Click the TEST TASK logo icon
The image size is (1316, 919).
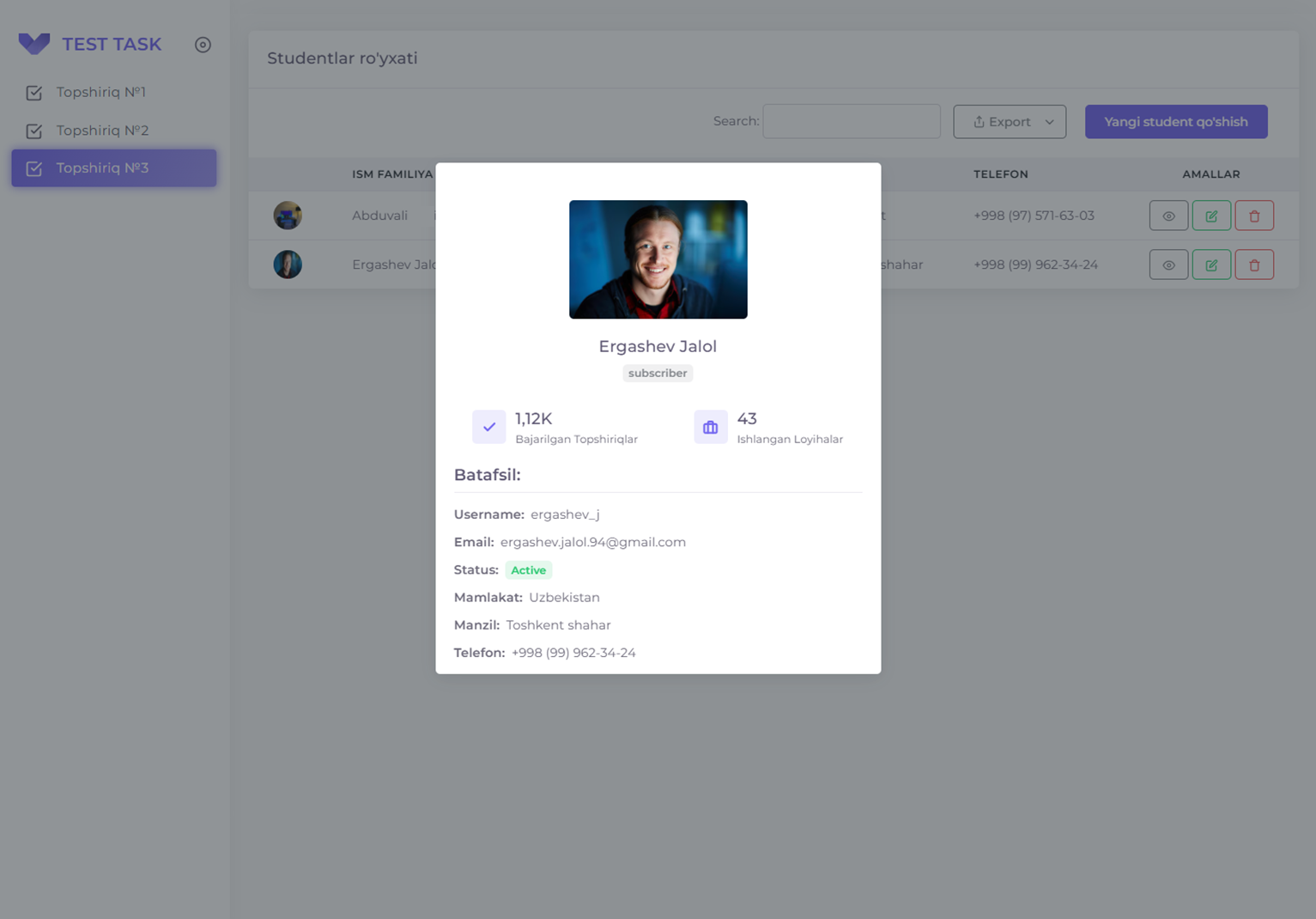[34, 44]
